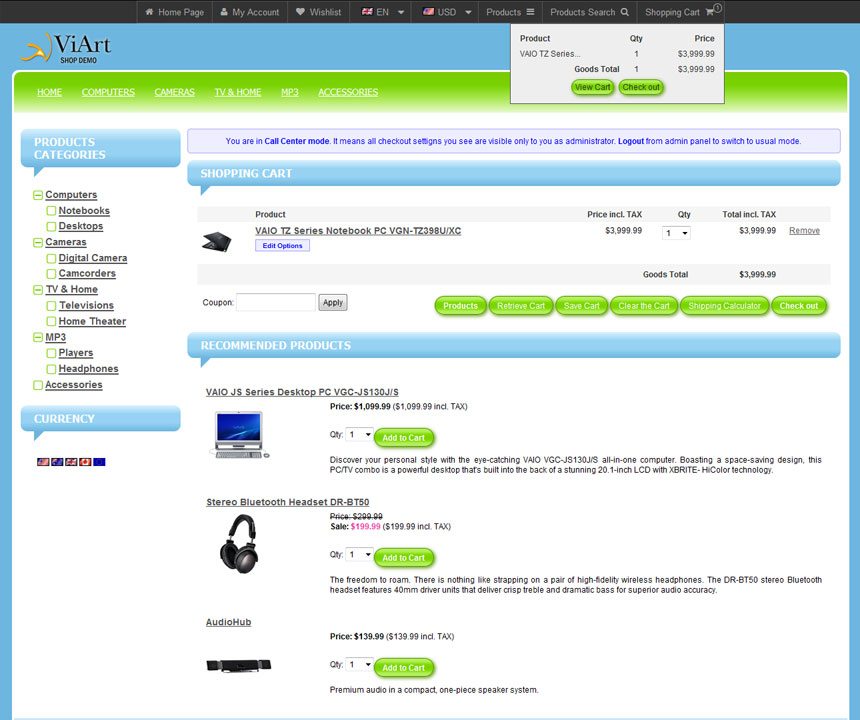Image resolution: width=860 pixels, height=720 pixels.
Task: Open the Shipping Calculator
Action: point(724,306)
